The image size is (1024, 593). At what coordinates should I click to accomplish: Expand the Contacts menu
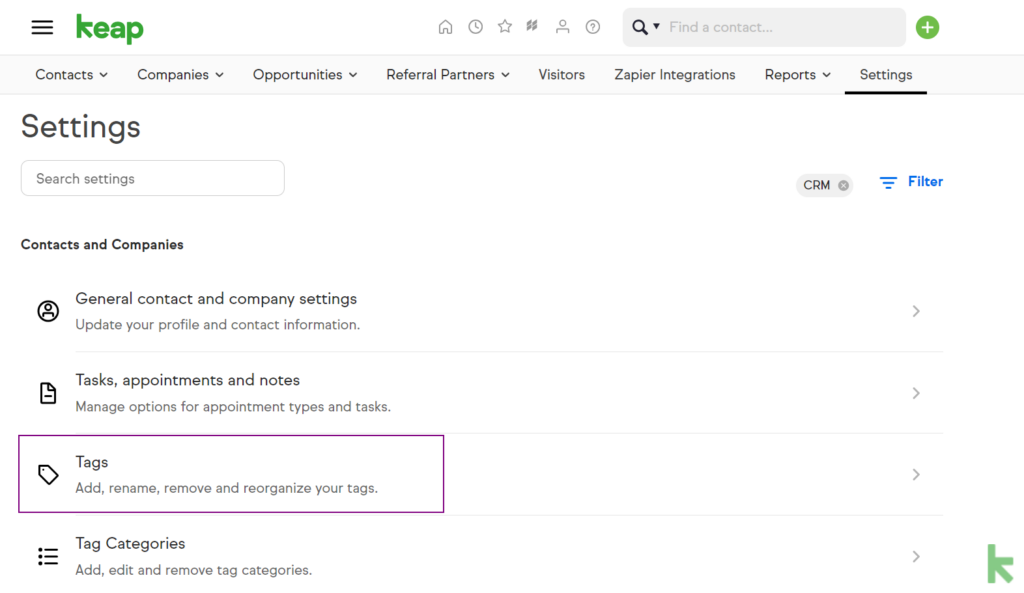pyautogui.click(x=71, y=74)
